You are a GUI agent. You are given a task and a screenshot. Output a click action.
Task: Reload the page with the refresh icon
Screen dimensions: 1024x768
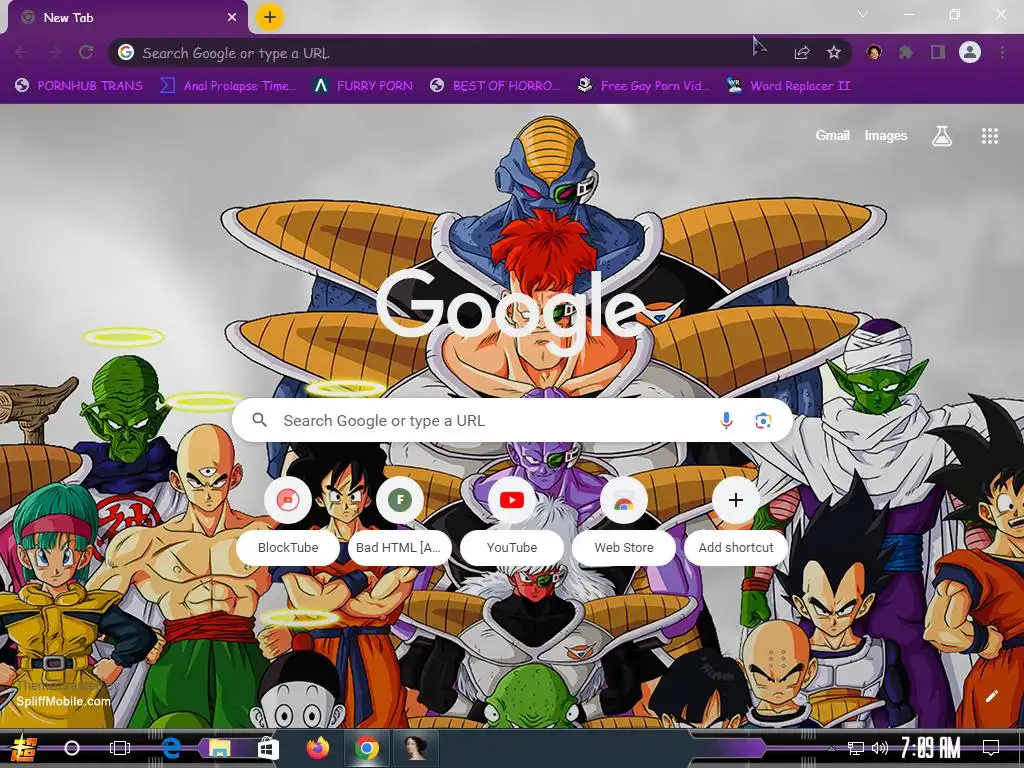pyautogui.click(x=86, y=52)
